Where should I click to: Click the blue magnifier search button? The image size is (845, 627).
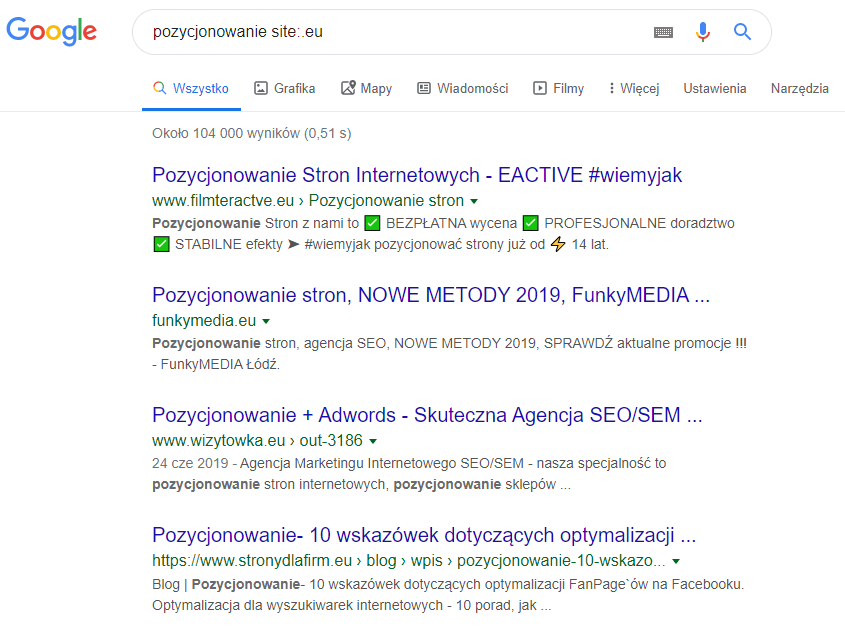pyautogui.click(x=742, y=32)
